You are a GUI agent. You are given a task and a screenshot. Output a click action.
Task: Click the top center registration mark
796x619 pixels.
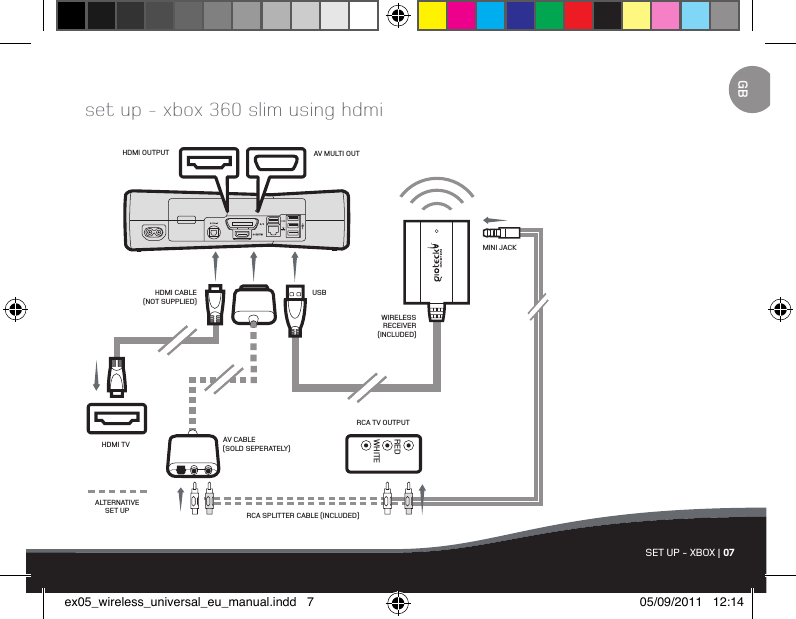399,16
